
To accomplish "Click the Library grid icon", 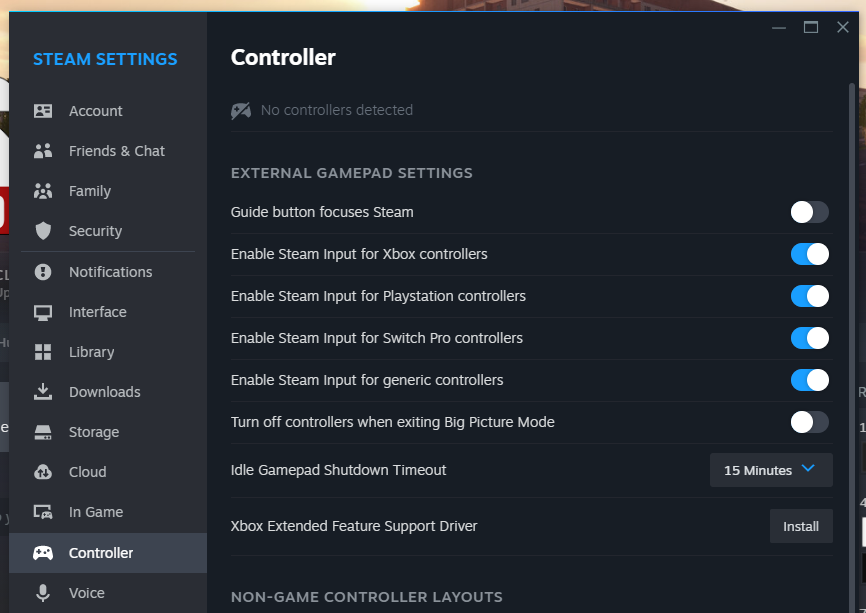I will coord(43,352).
